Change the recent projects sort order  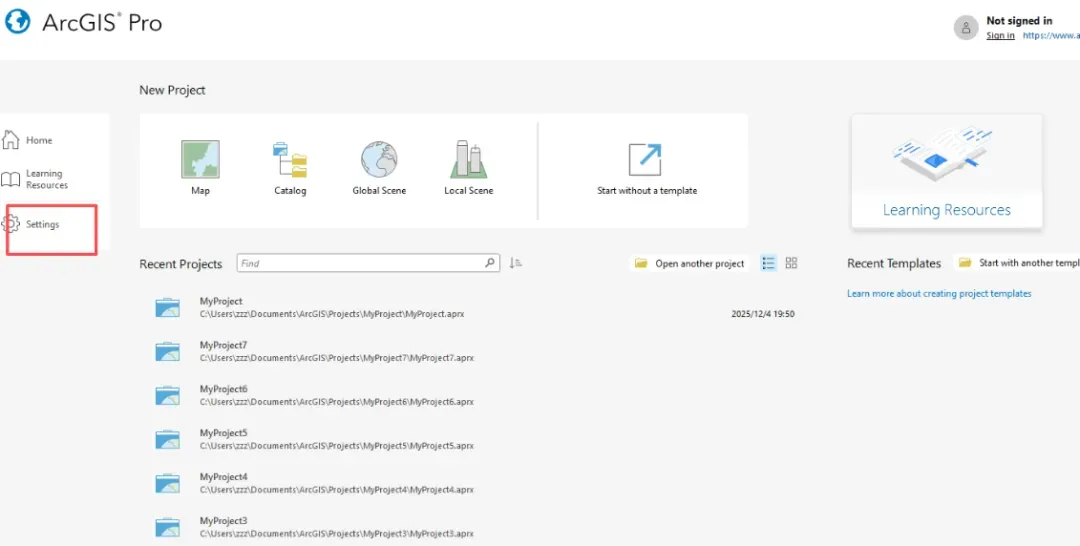[x=515, y=263]
